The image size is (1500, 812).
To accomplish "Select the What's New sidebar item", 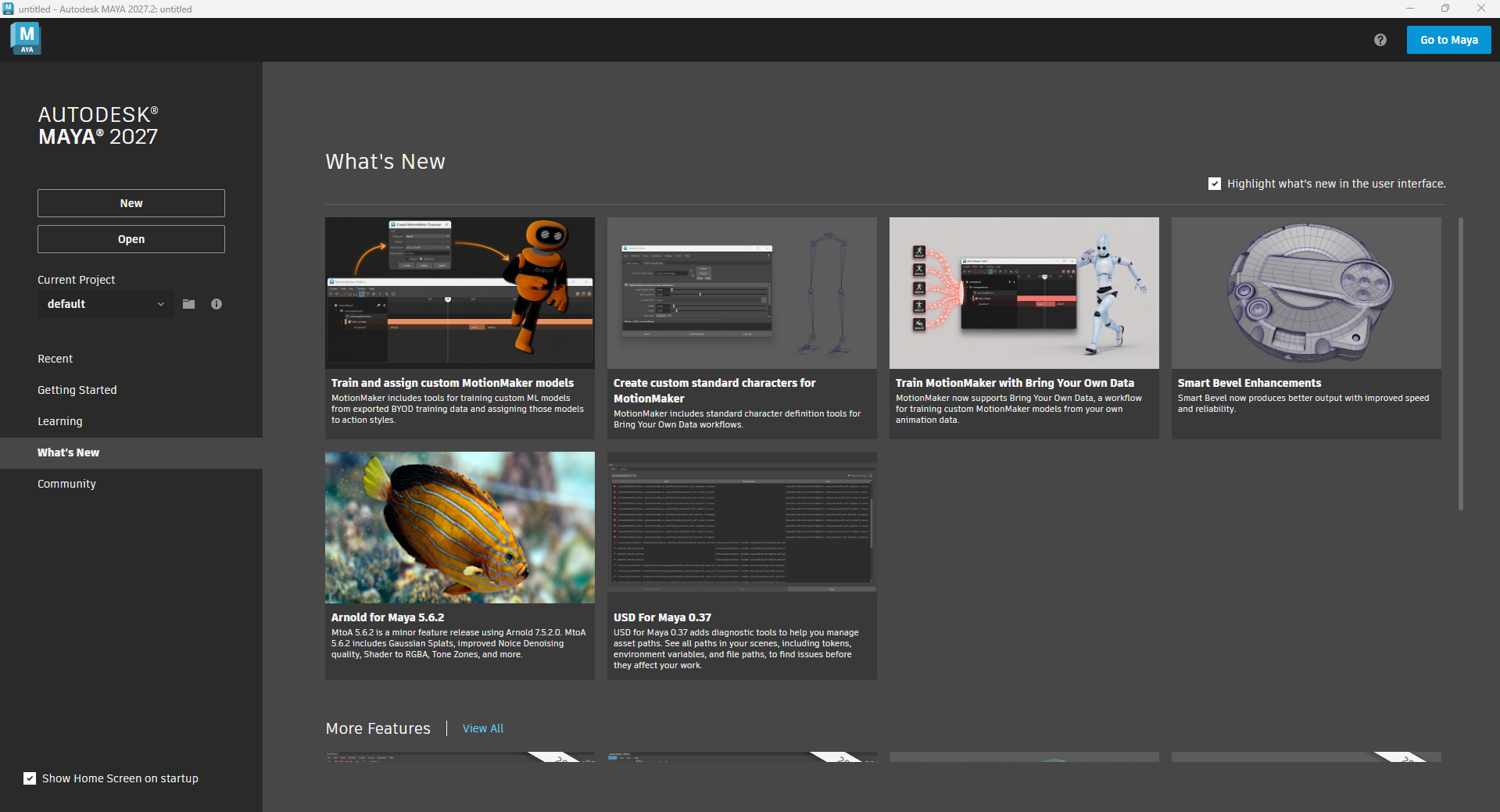I will coord(131,453).
